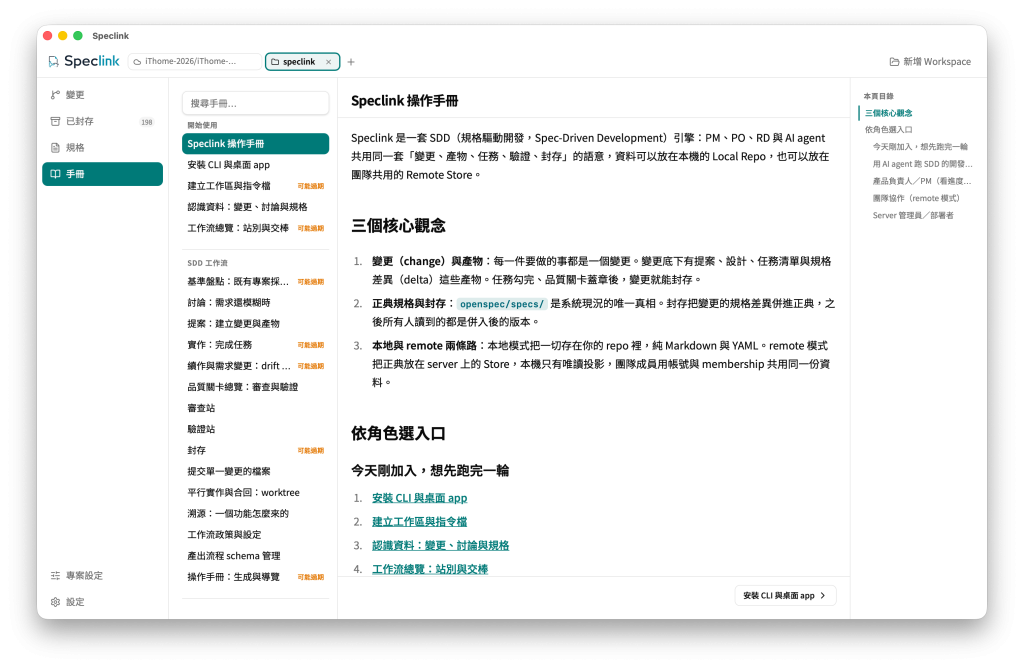This screenshot has height=668, width=1024.
Task: Jump to 產品負責人／PM outline entry
Action: 921,181
